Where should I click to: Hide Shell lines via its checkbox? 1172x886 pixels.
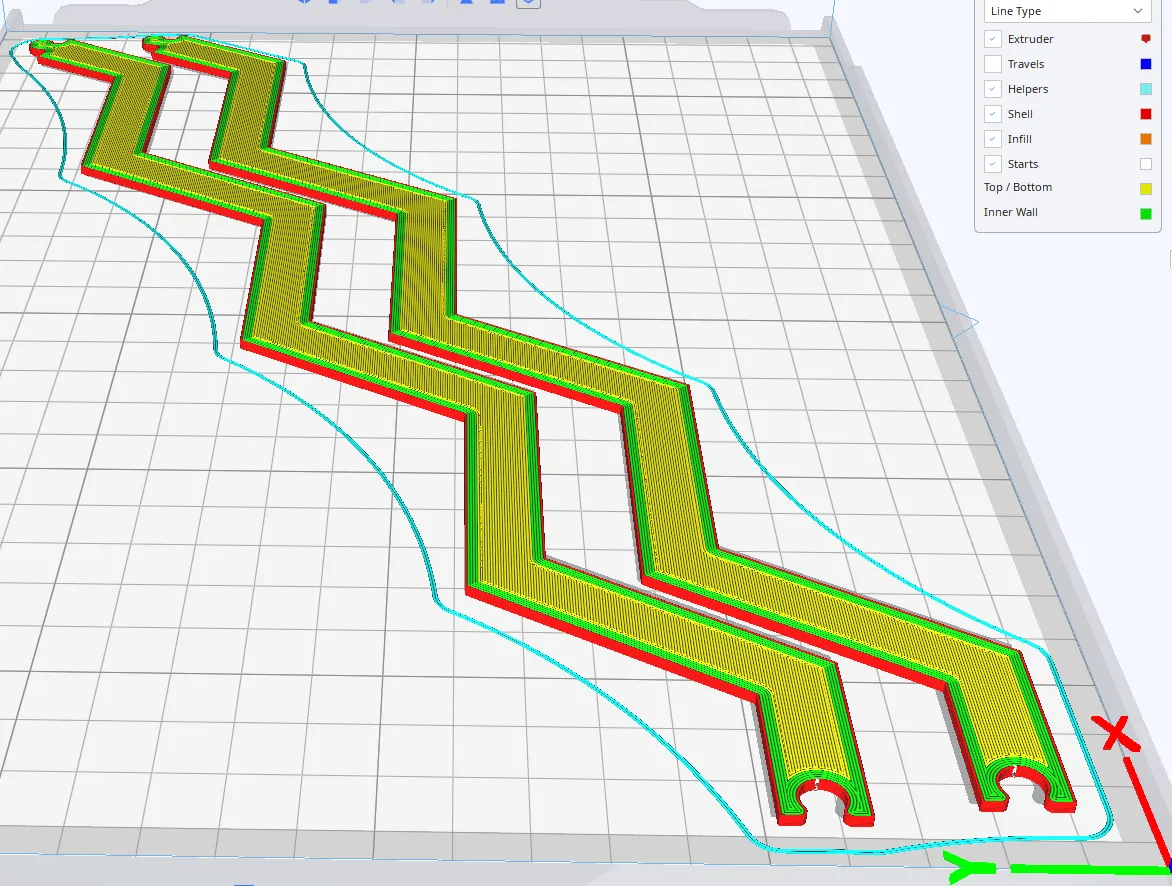click(x=993, y=114)
